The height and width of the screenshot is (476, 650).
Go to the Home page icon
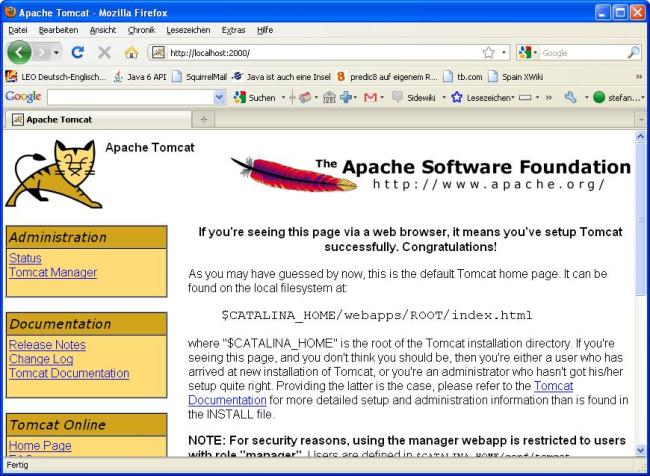pos(131,53)
